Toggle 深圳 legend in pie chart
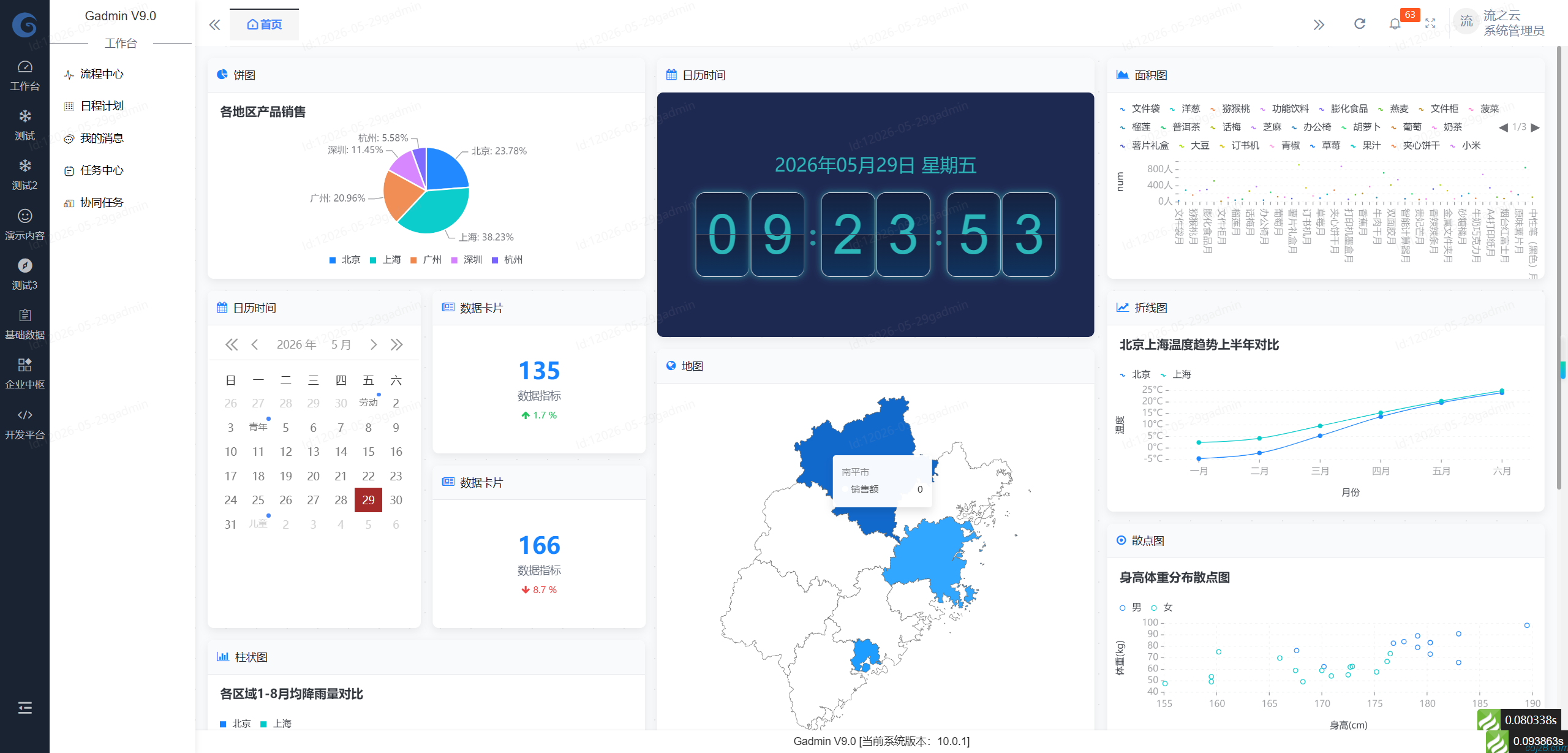The image size is (1568, 753). [467, 260]
